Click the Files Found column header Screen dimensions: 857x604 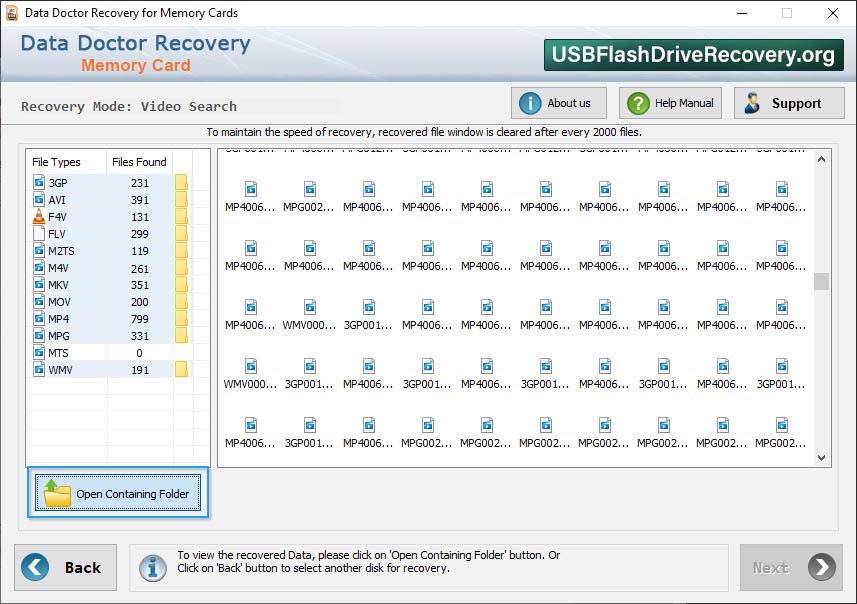pyautogui.click(x=139, y=162)
